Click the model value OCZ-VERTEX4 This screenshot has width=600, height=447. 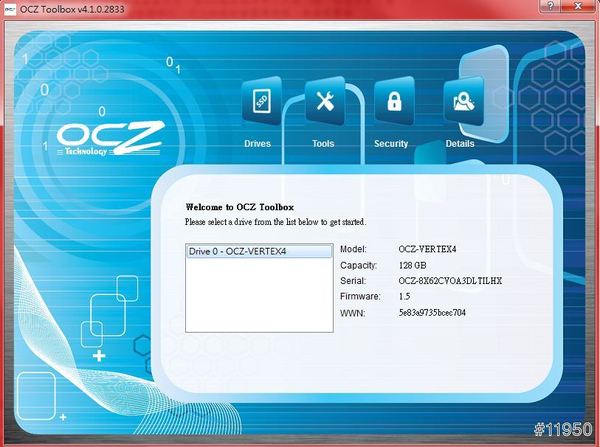click(427, 249)
